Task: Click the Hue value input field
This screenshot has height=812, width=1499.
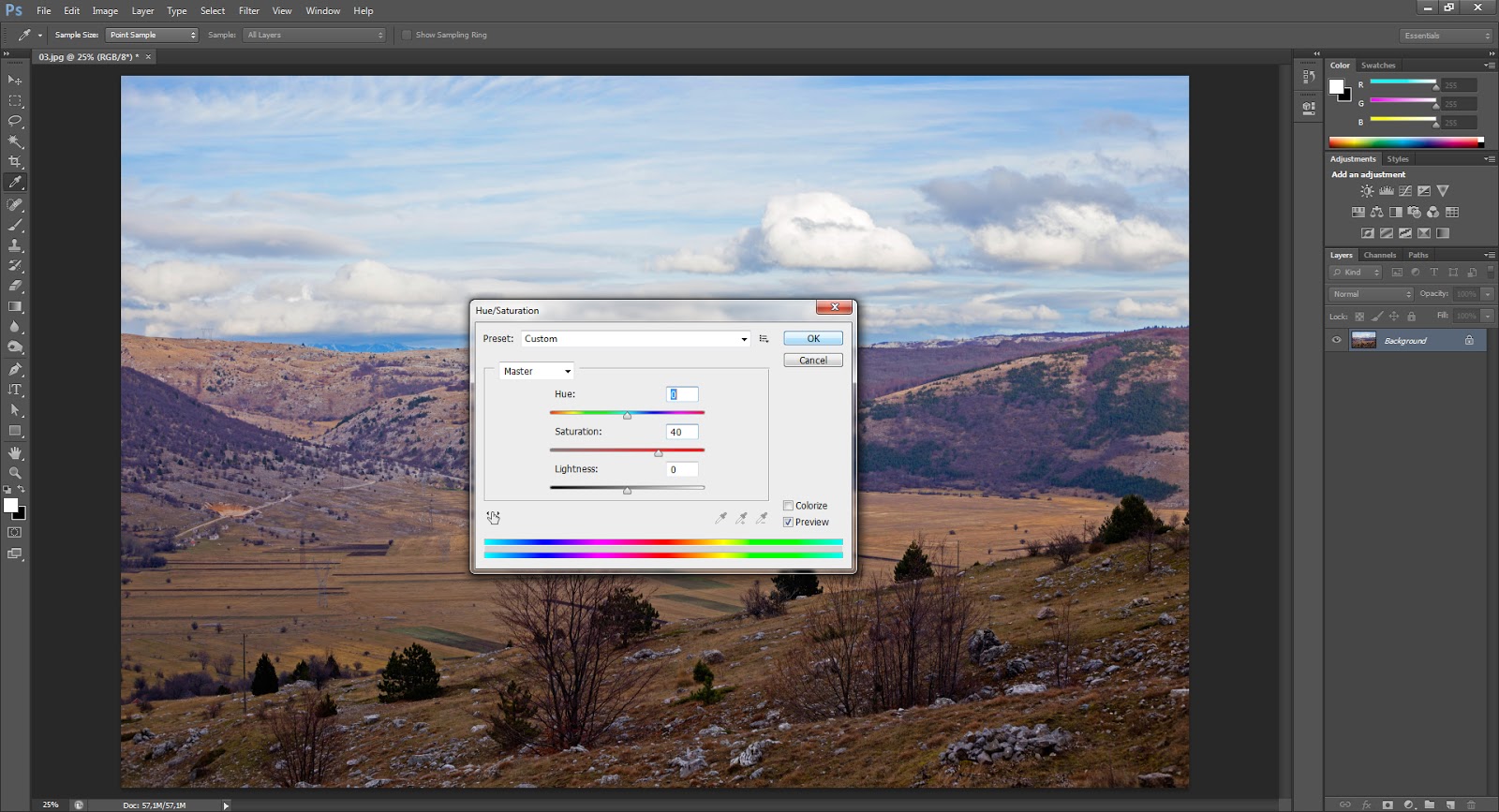Action: click(x=682, y=395)
